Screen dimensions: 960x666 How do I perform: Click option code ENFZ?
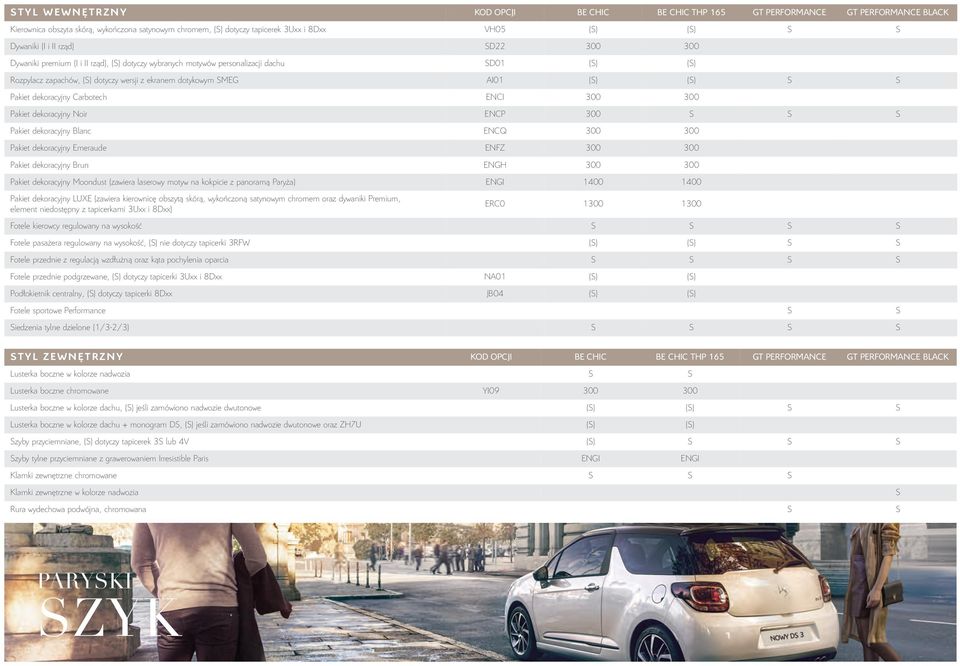[495, 148]
